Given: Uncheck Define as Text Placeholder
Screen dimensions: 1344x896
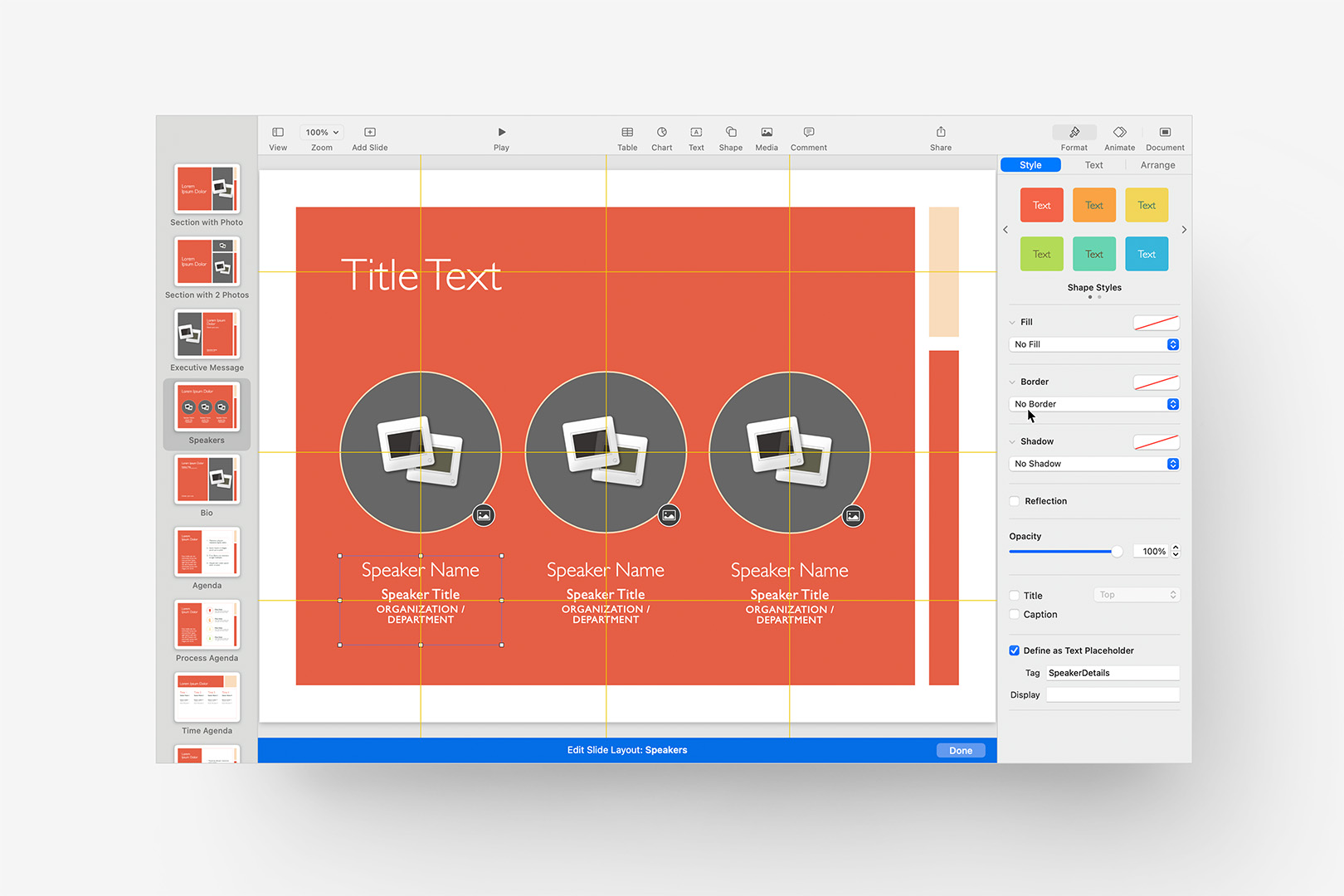Looking at the screenshot, I should [1014, 650].
